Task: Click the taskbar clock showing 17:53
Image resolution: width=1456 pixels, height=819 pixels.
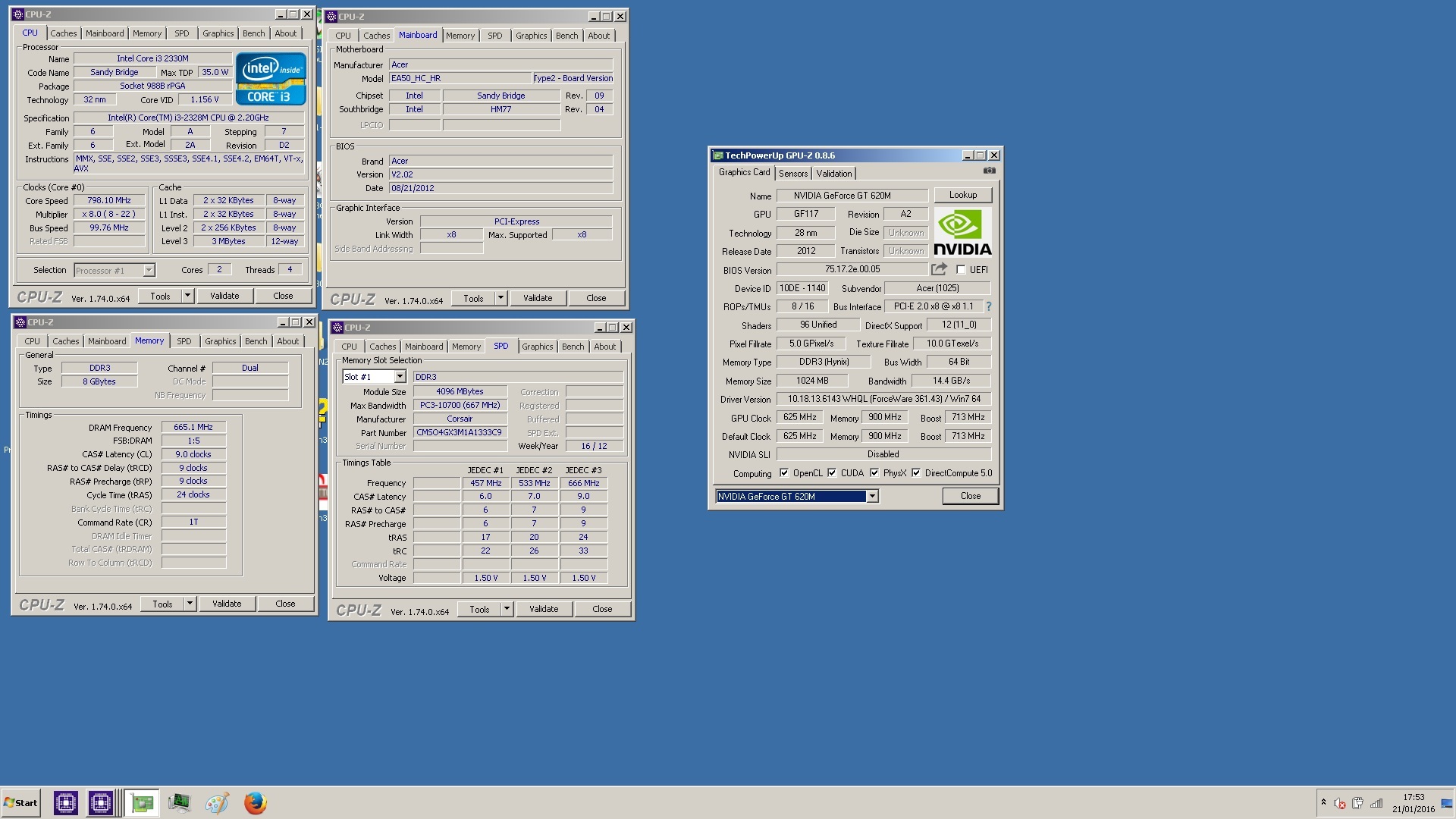Action: 1414,803
